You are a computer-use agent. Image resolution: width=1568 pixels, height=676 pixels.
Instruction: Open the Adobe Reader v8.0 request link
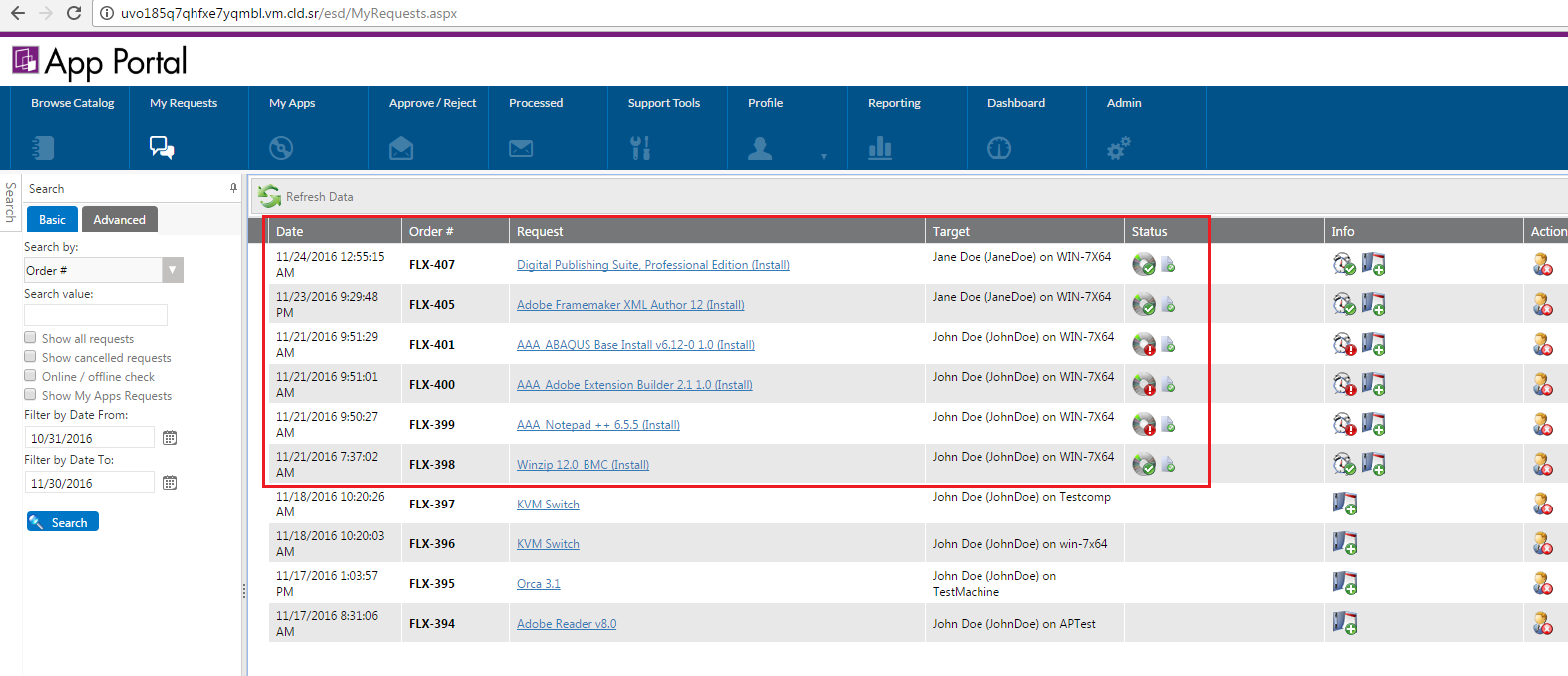point(566,624)
